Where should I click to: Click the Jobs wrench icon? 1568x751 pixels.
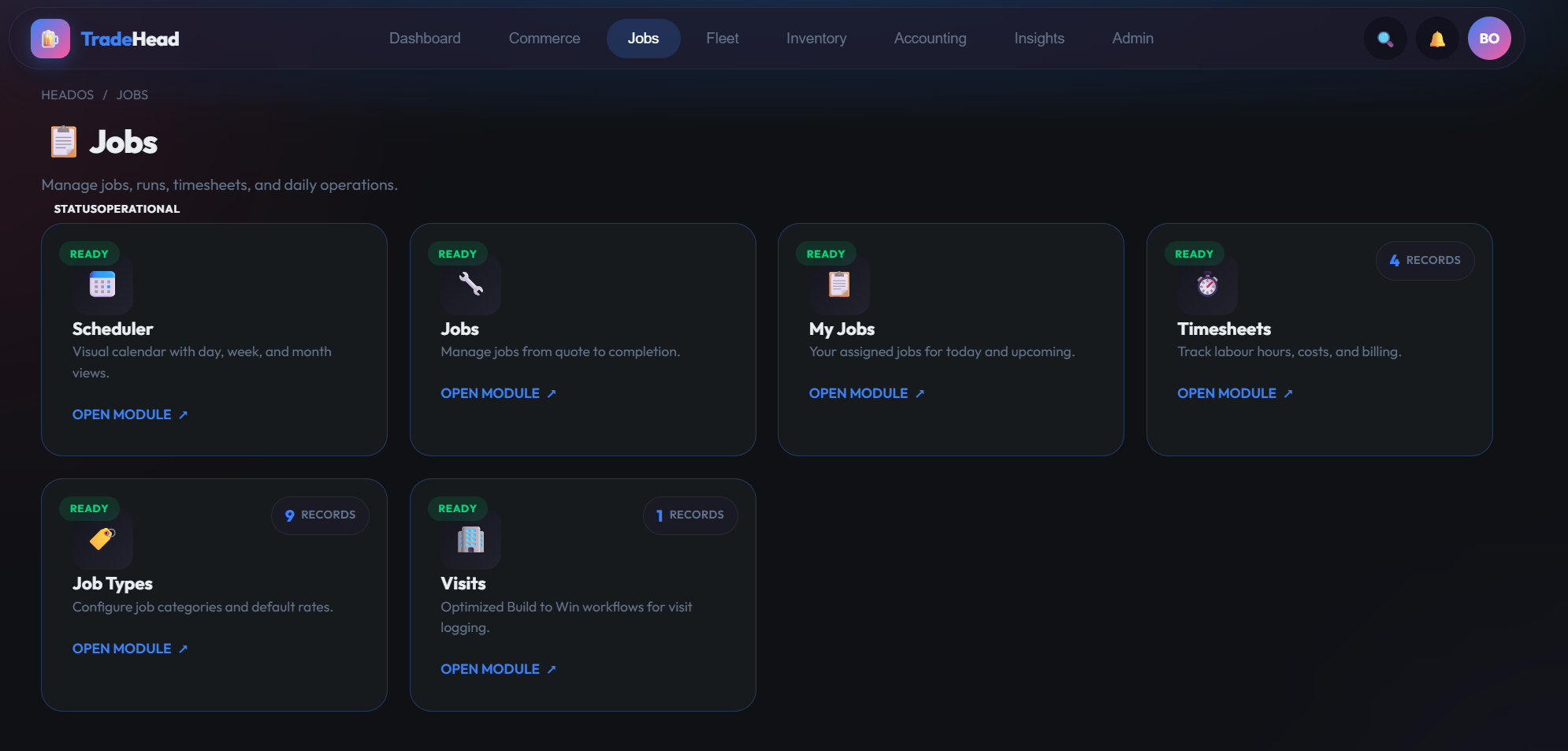pos(471,284)
